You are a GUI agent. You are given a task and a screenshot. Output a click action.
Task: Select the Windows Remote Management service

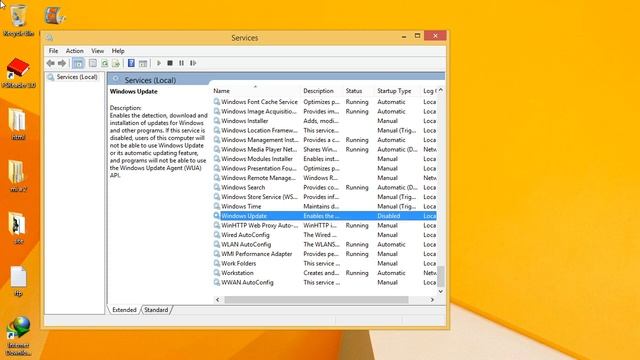click(x=324, y=178)
